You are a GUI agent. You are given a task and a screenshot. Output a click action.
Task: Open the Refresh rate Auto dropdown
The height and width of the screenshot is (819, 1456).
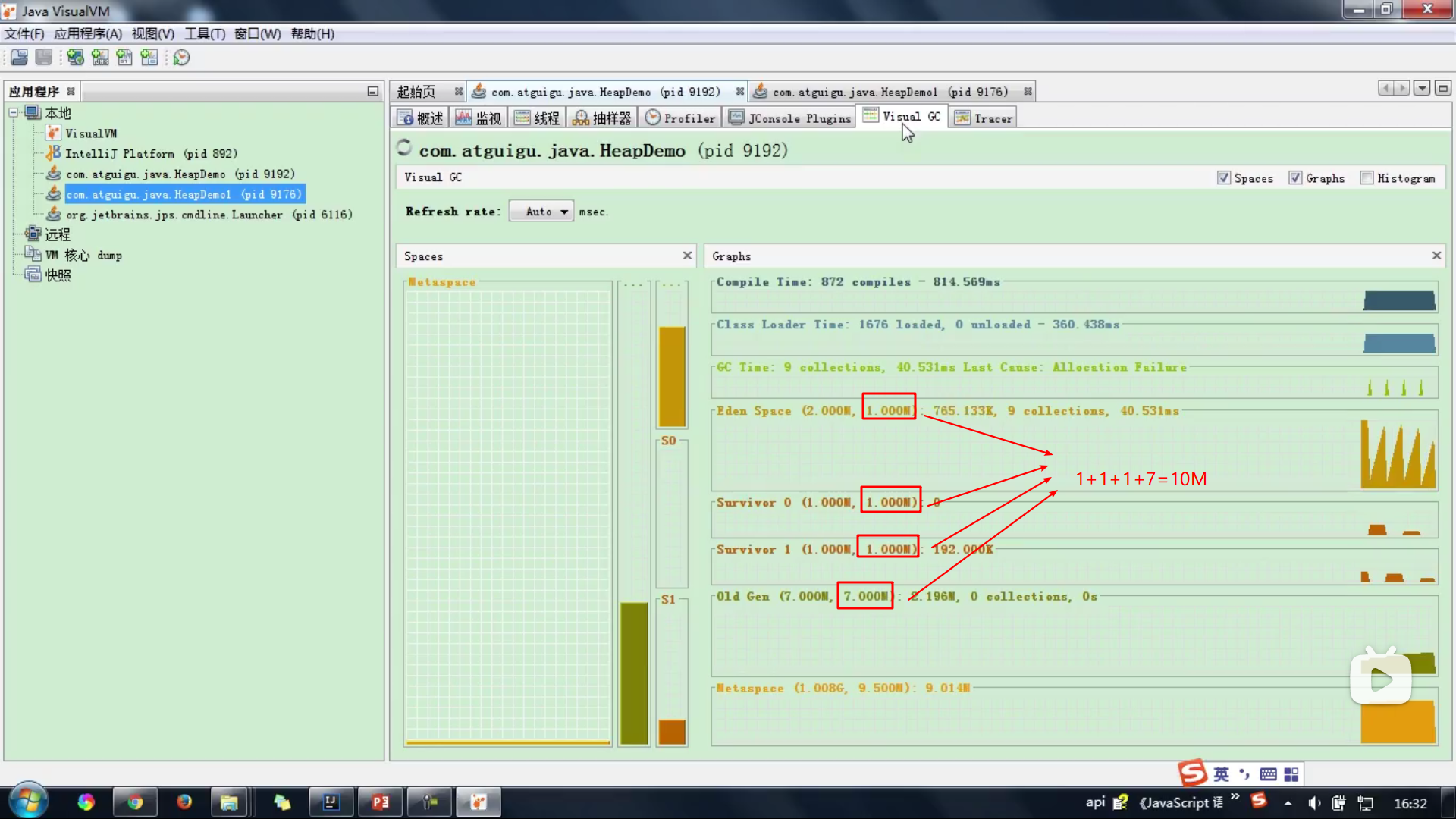click(541, 212)
